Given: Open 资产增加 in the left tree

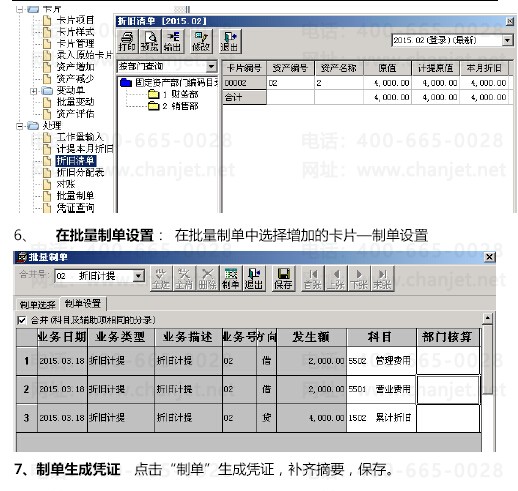Looking at the screenshot, I should pos(75,67).
